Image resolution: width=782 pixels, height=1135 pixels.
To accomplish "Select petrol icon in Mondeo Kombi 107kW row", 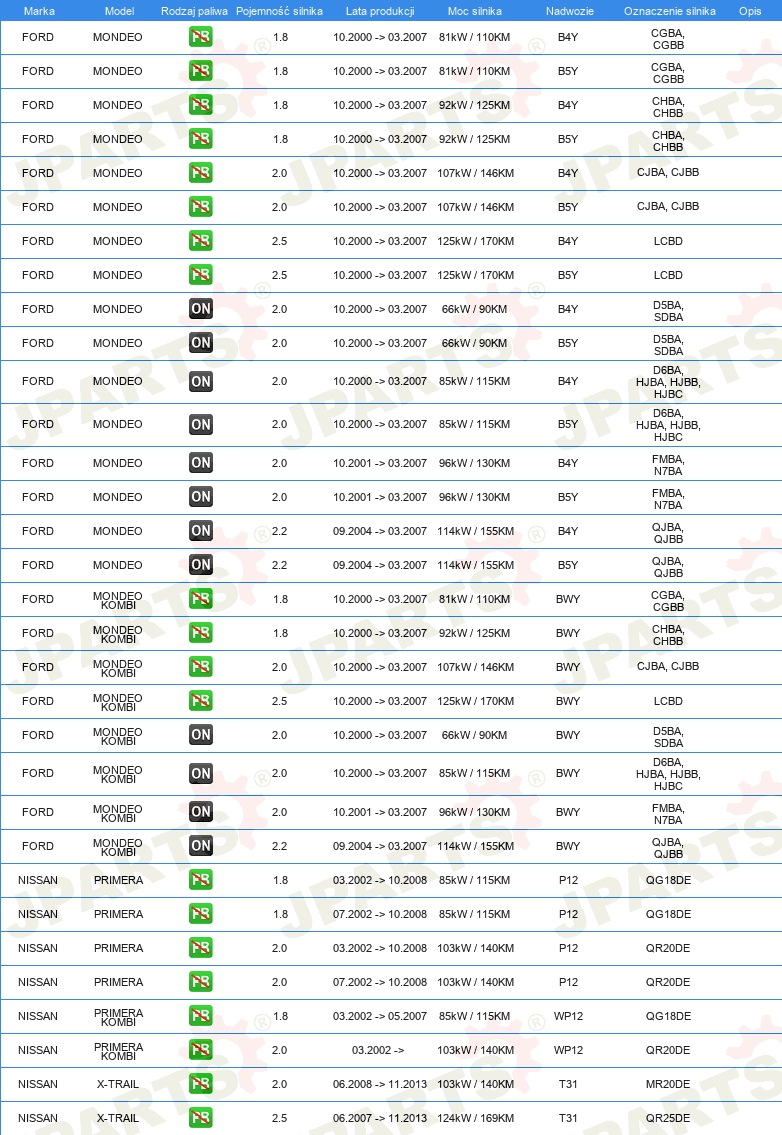I will (x=201, y=667).
